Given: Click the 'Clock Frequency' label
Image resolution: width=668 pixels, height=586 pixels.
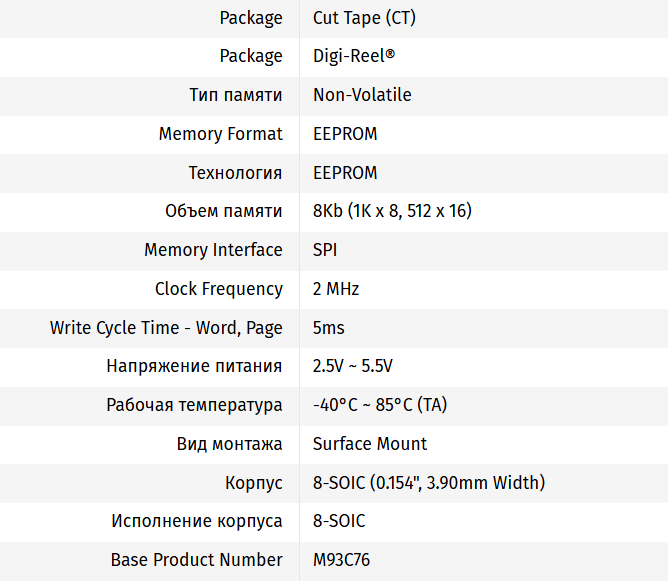Looking at the screenshot, I should 218,289.
